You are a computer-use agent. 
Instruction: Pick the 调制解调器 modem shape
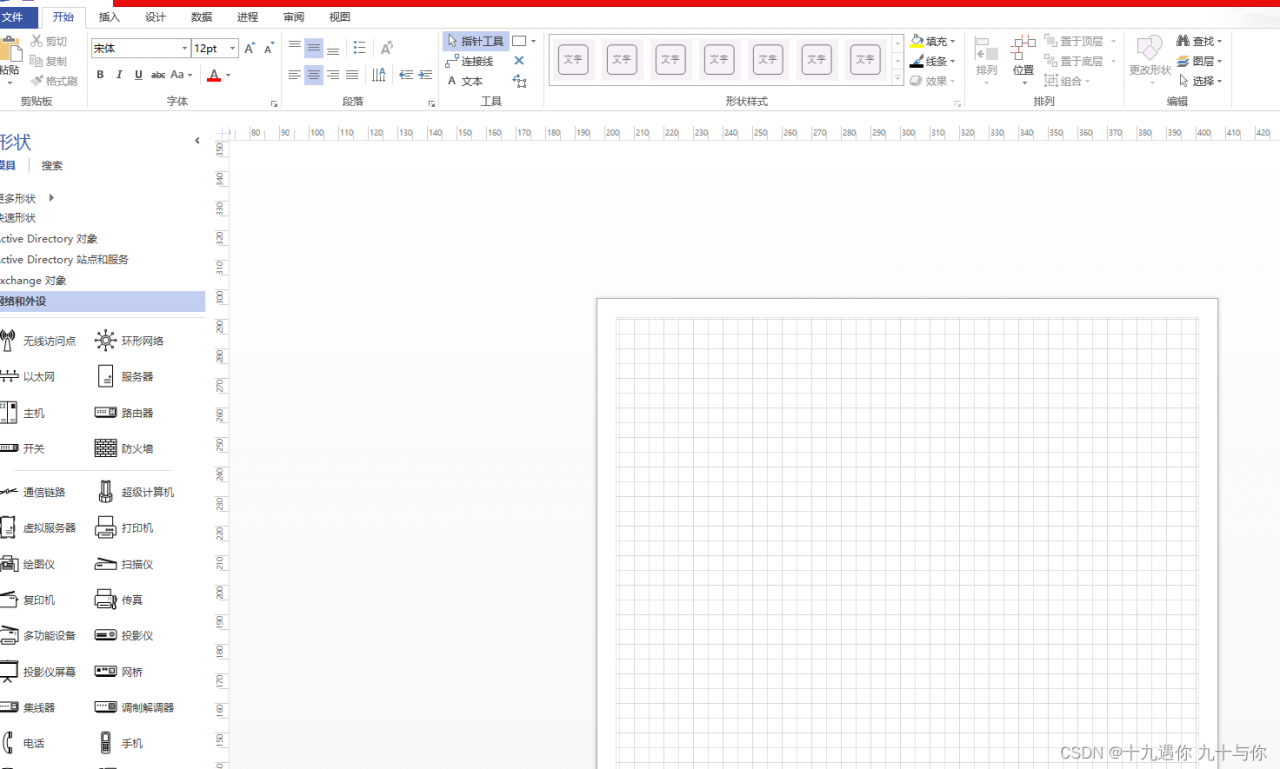pos(135,707)
